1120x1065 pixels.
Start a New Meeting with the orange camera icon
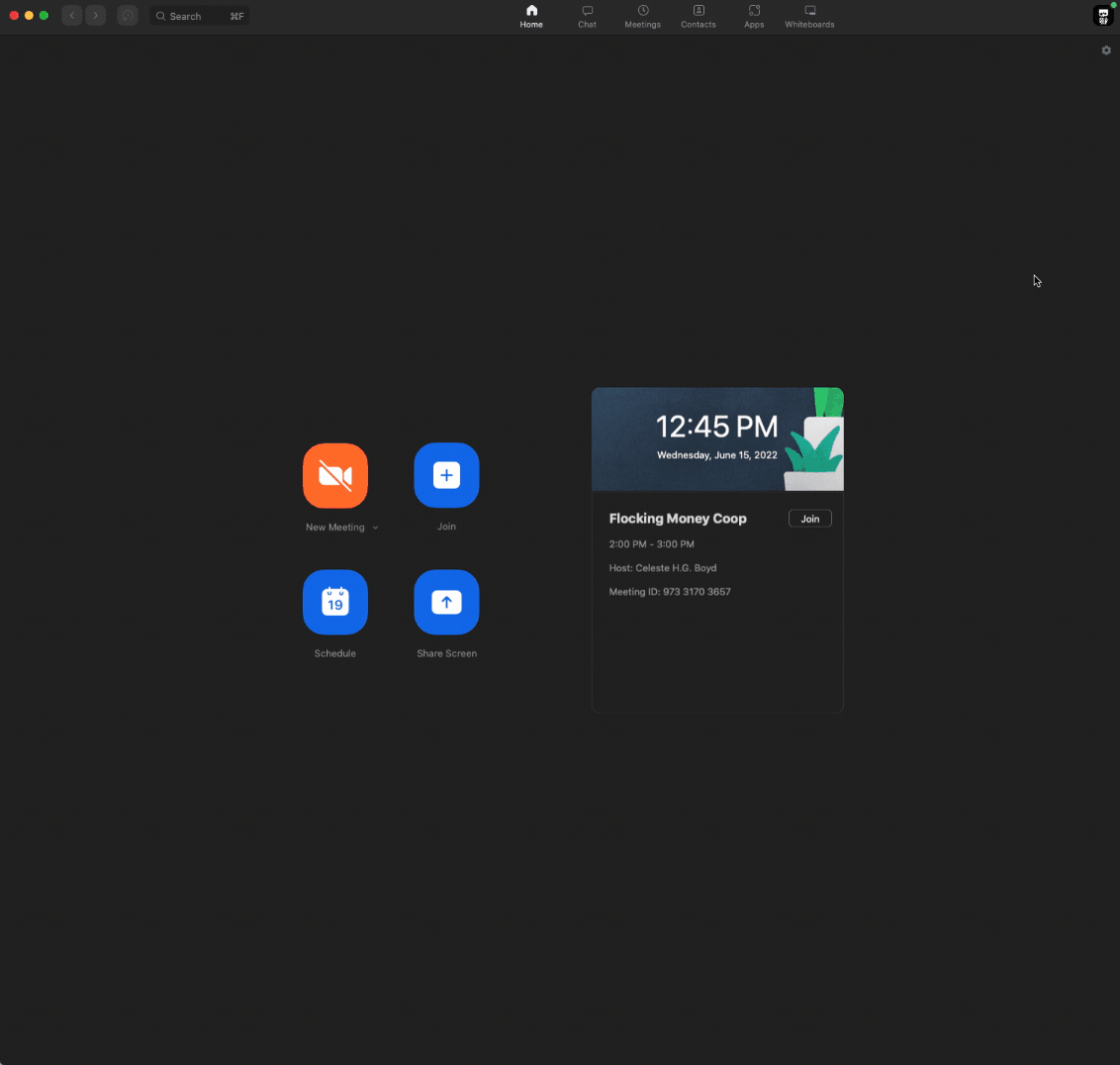[x=335, y=475]
